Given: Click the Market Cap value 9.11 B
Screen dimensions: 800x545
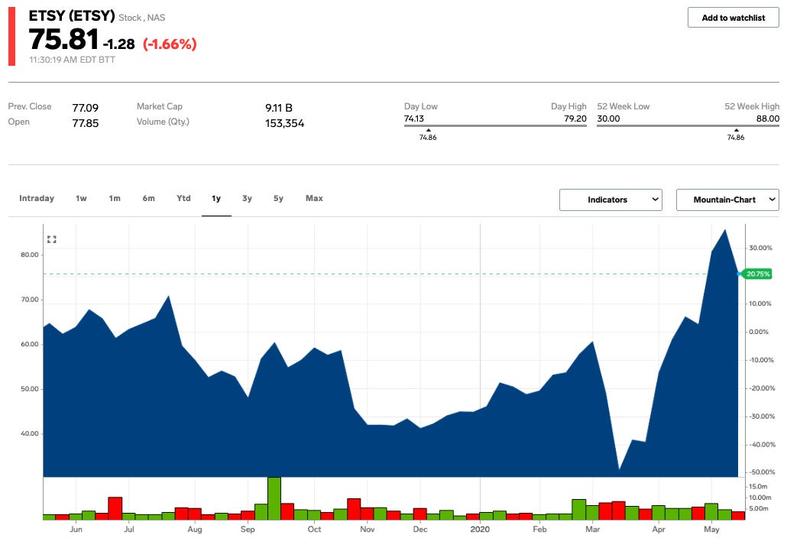Looking at the screenshot, I should click(279, 108).
